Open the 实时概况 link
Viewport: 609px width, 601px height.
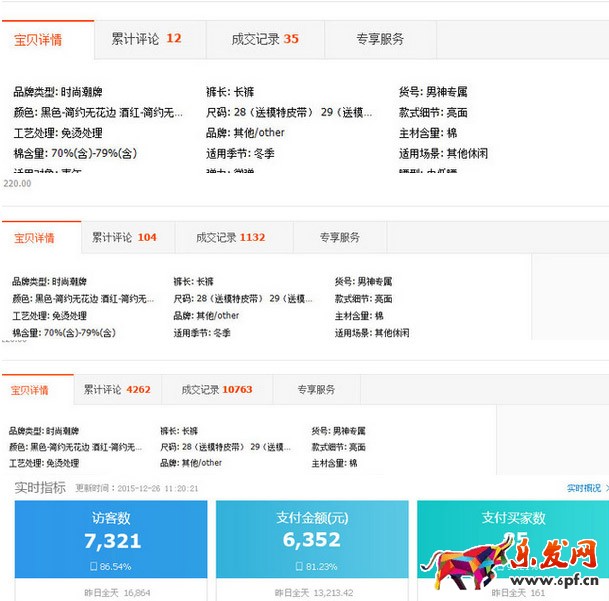pos(583,488)
